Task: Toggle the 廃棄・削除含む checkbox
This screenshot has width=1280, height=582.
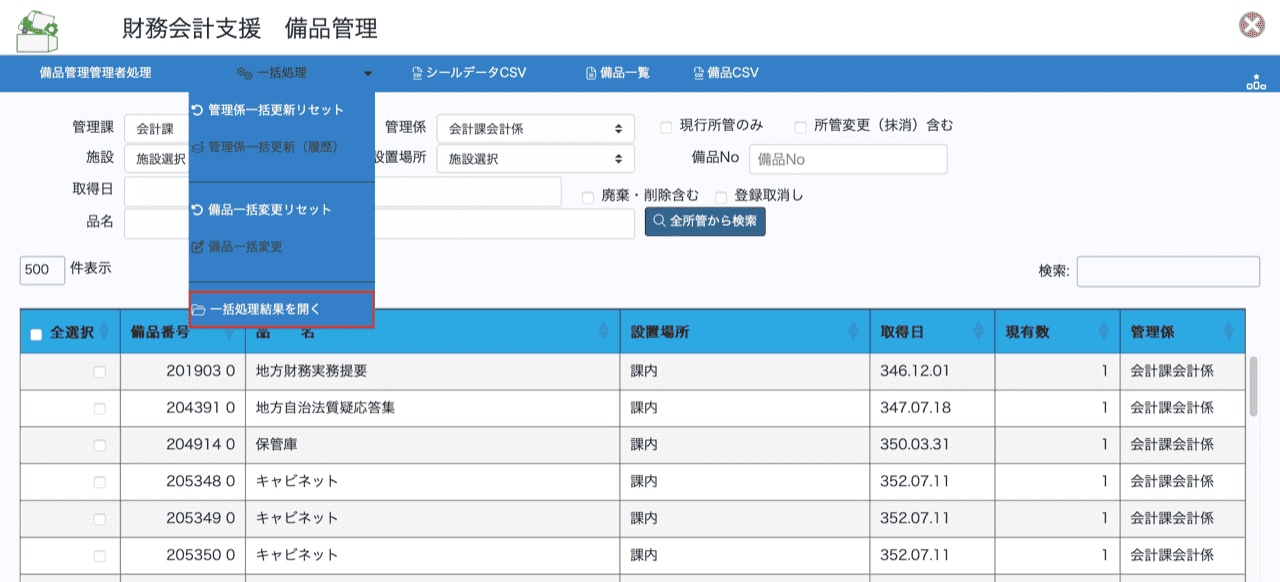Action: pos(588,197)
